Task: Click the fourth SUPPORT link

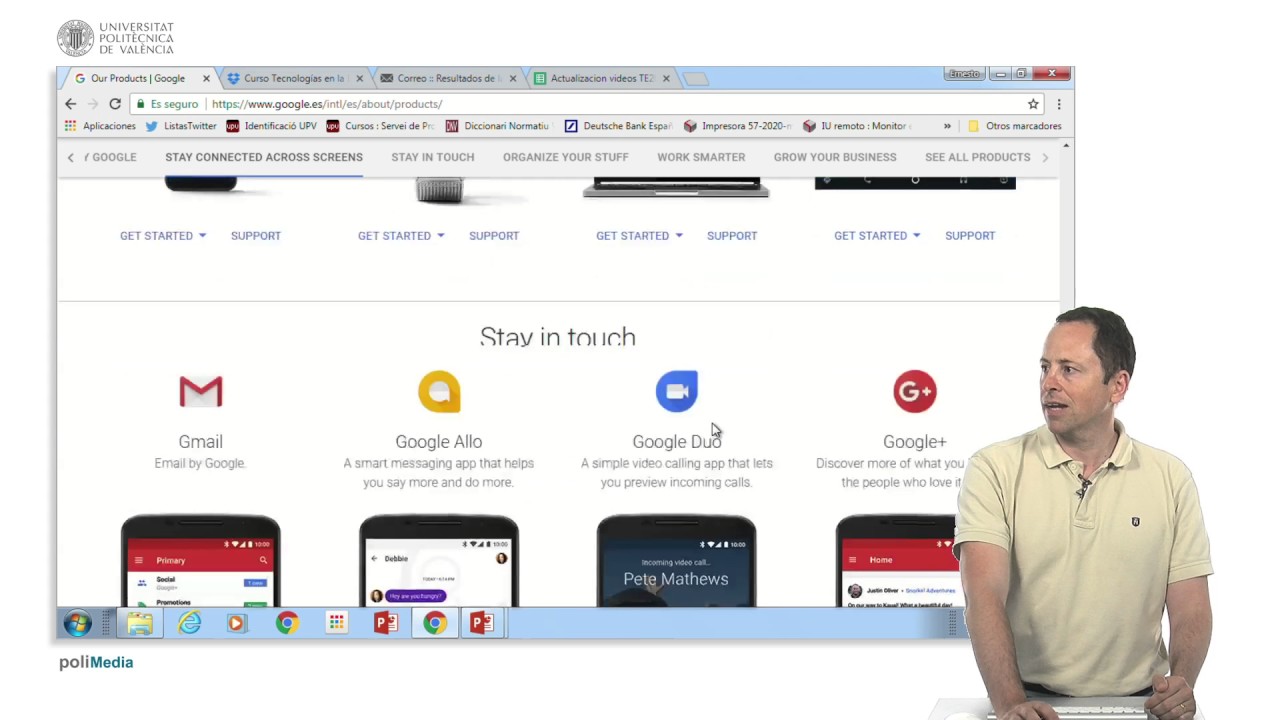Action: click(970, 236)
